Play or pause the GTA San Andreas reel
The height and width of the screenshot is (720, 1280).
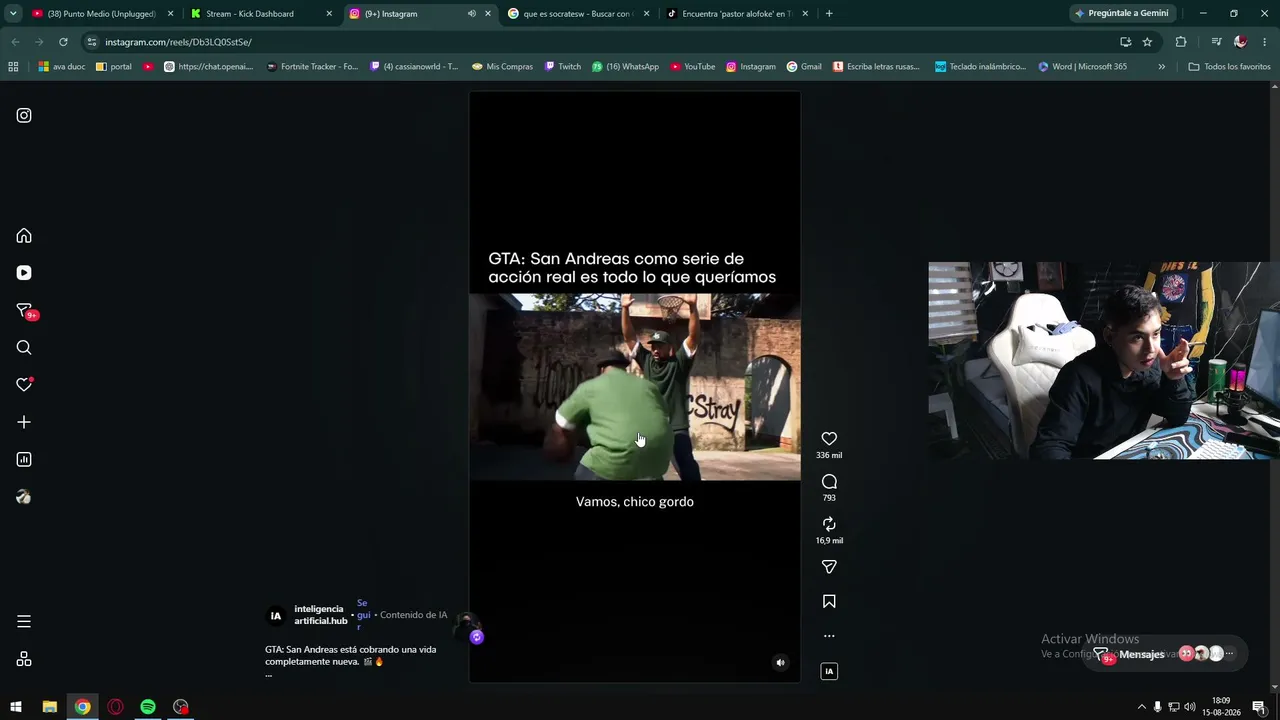tap(634, 387)
